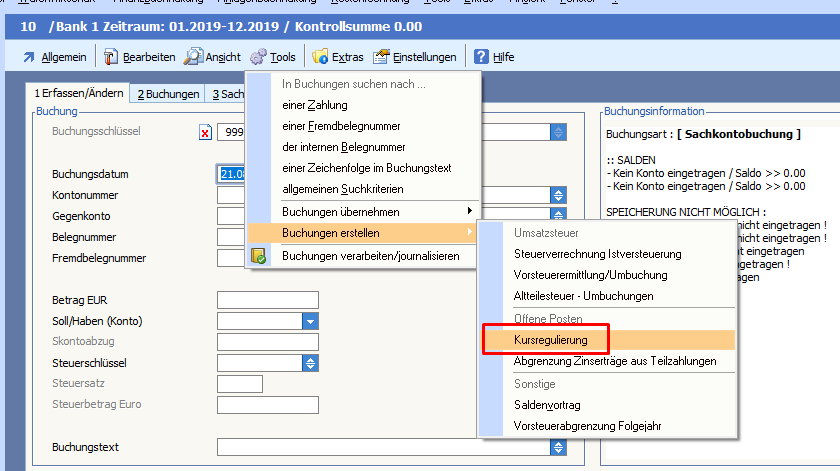Image resolution: width=840 pixels, height=471 pixels.
Task: Switch to the 1 Erfassen/Ändern tab
Action: point(79,94)
